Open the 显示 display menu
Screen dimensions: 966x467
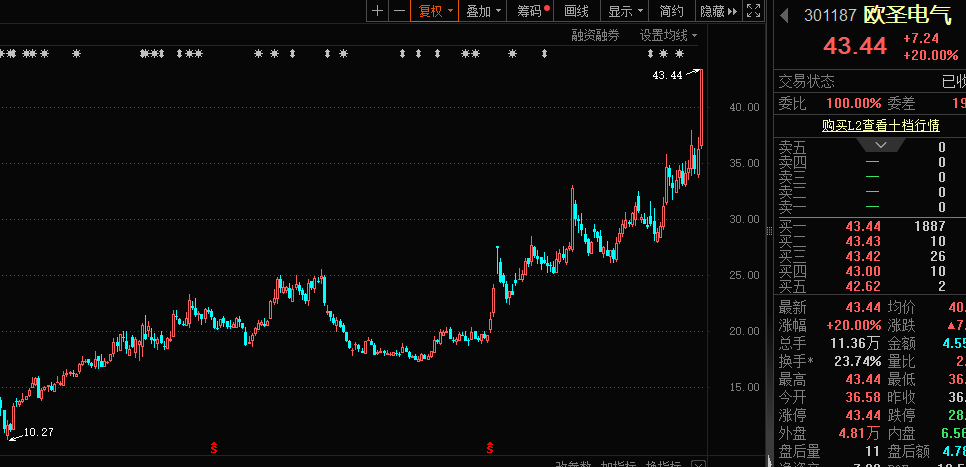625,11
